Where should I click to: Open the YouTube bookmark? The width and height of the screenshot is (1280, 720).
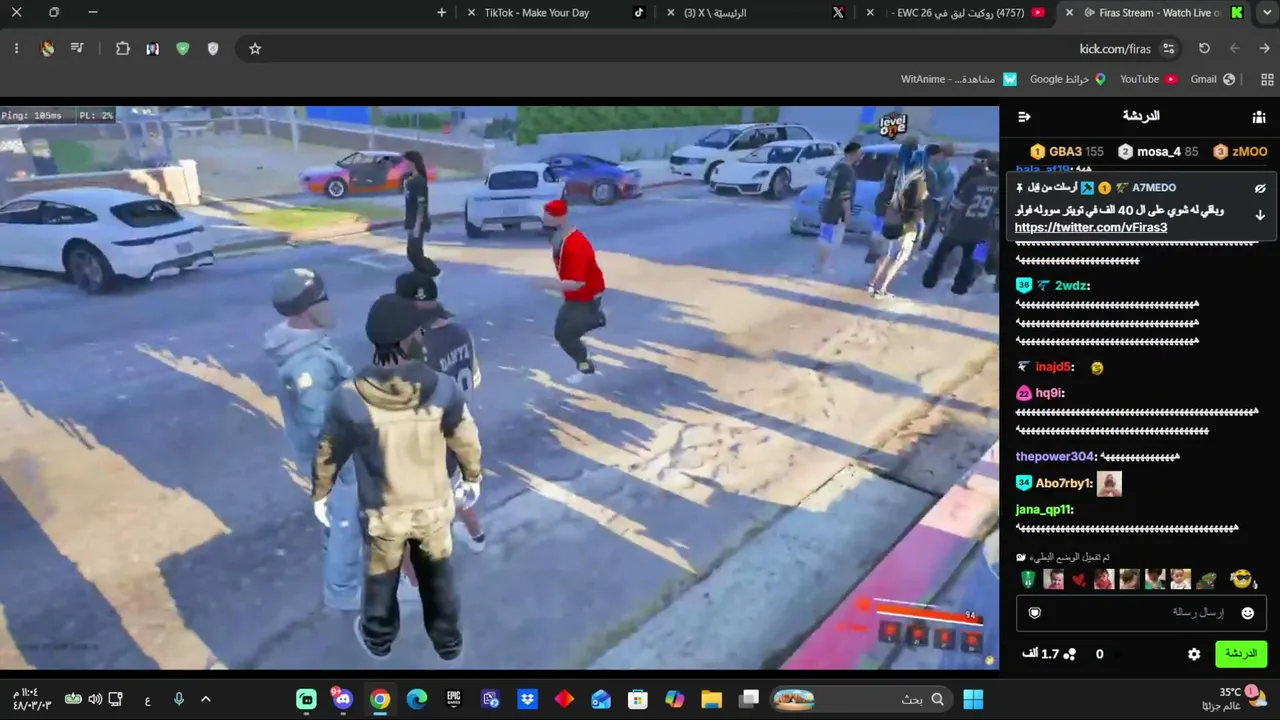point(1148,79)
